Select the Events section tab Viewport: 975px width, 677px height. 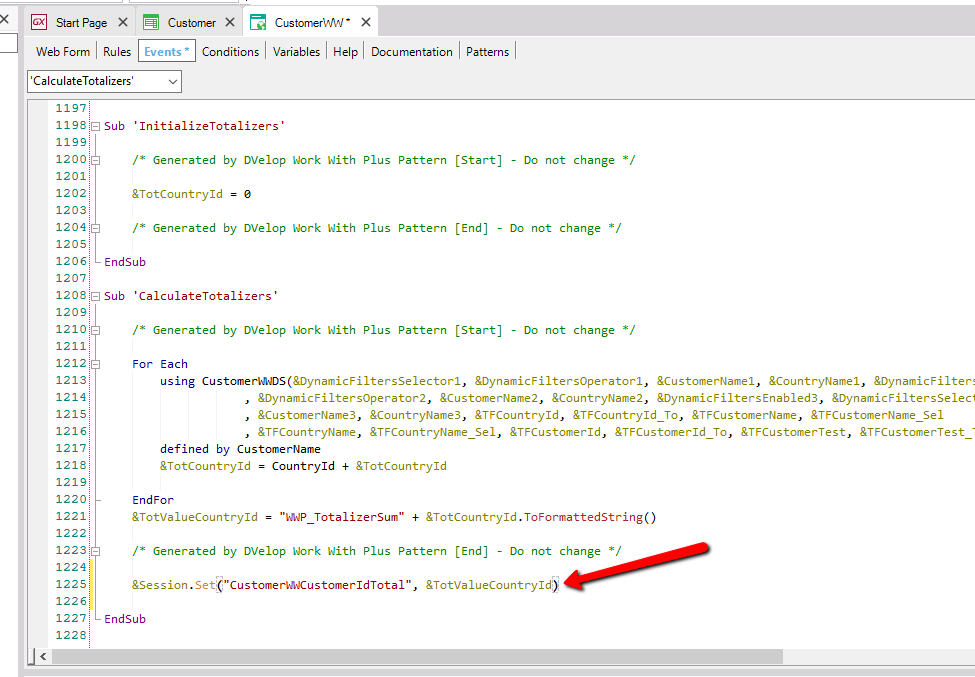[167, 51]
